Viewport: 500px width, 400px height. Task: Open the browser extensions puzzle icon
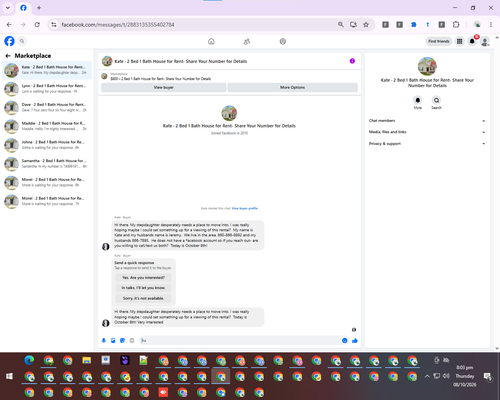[456, 25]
